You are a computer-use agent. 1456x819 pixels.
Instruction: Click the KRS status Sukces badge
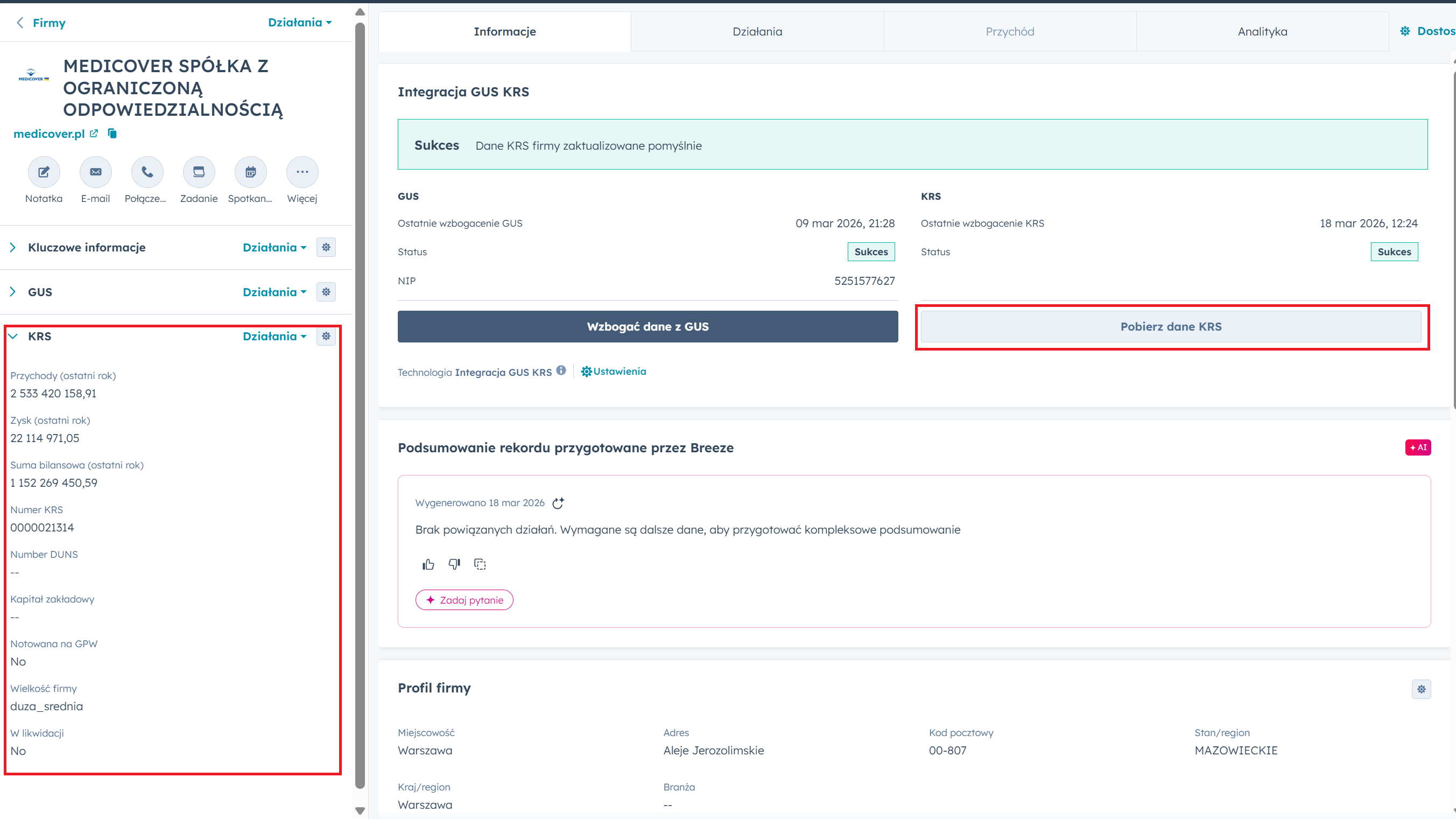tap(1394, 251)
